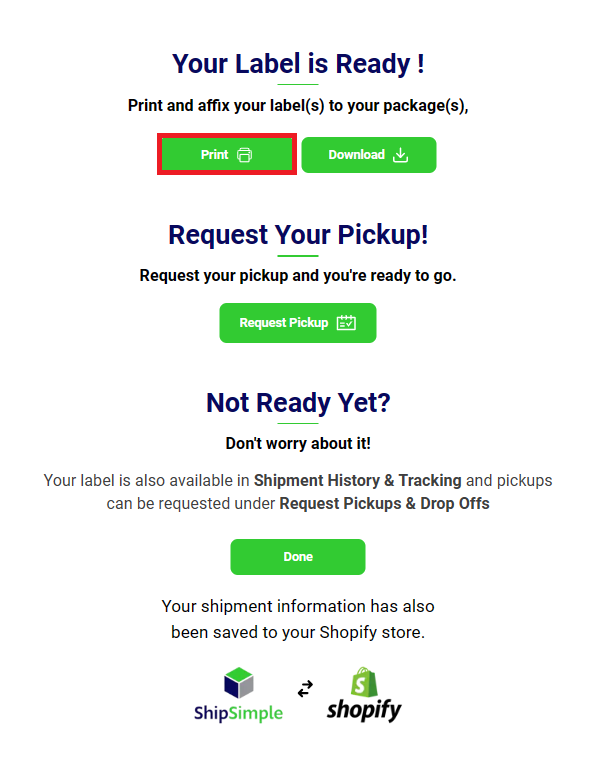Click the ShipSimple cube logo

(239, 682)
